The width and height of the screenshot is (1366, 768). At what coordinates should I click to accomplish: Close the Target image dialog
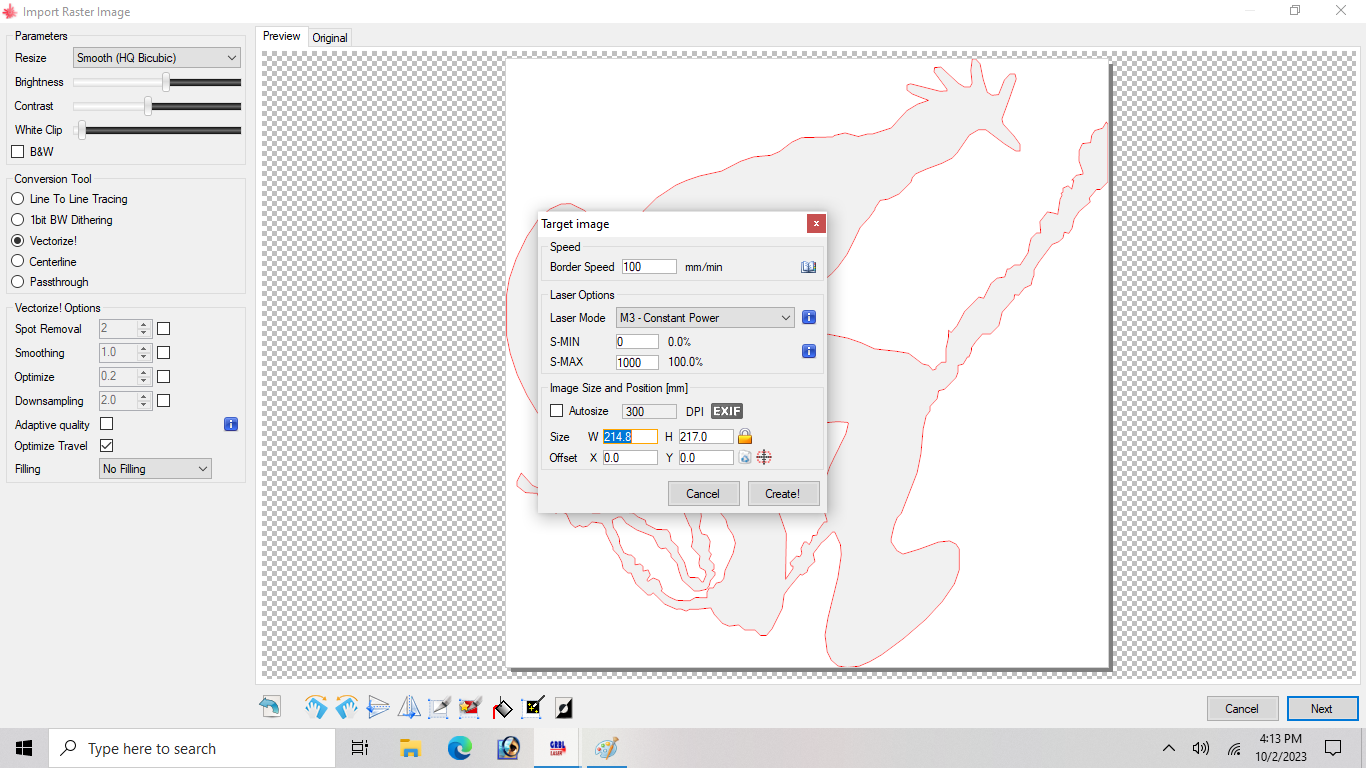click(816, 224)
